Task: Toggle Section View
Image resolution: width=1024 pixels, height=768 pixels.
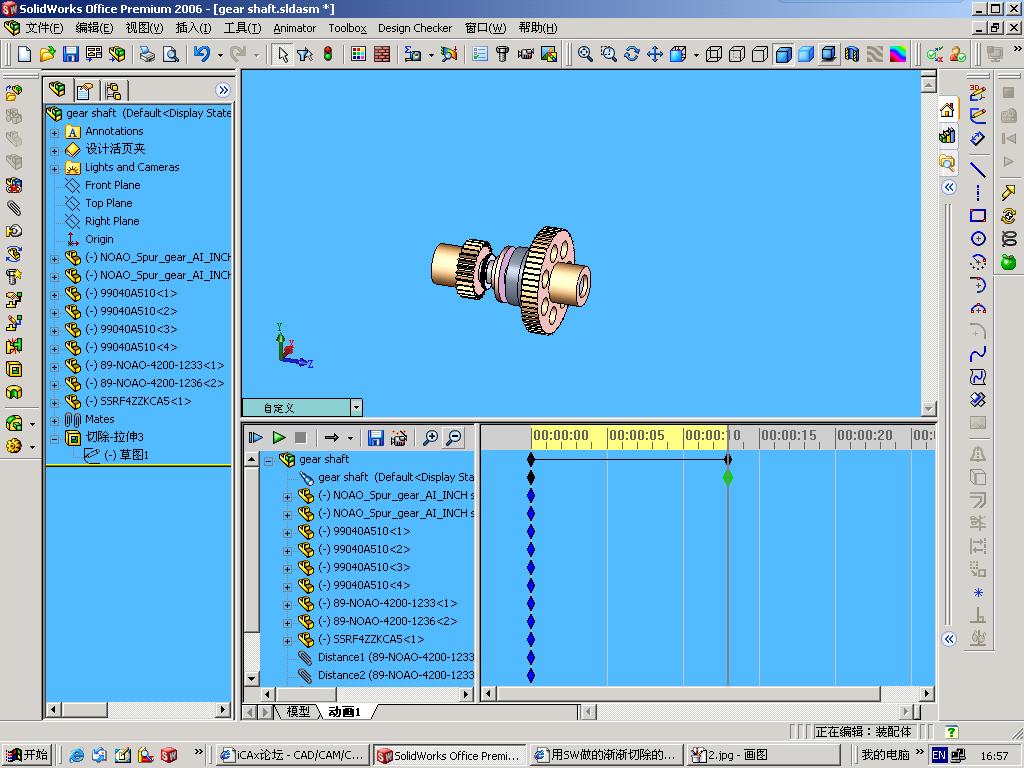Action: 852,54
